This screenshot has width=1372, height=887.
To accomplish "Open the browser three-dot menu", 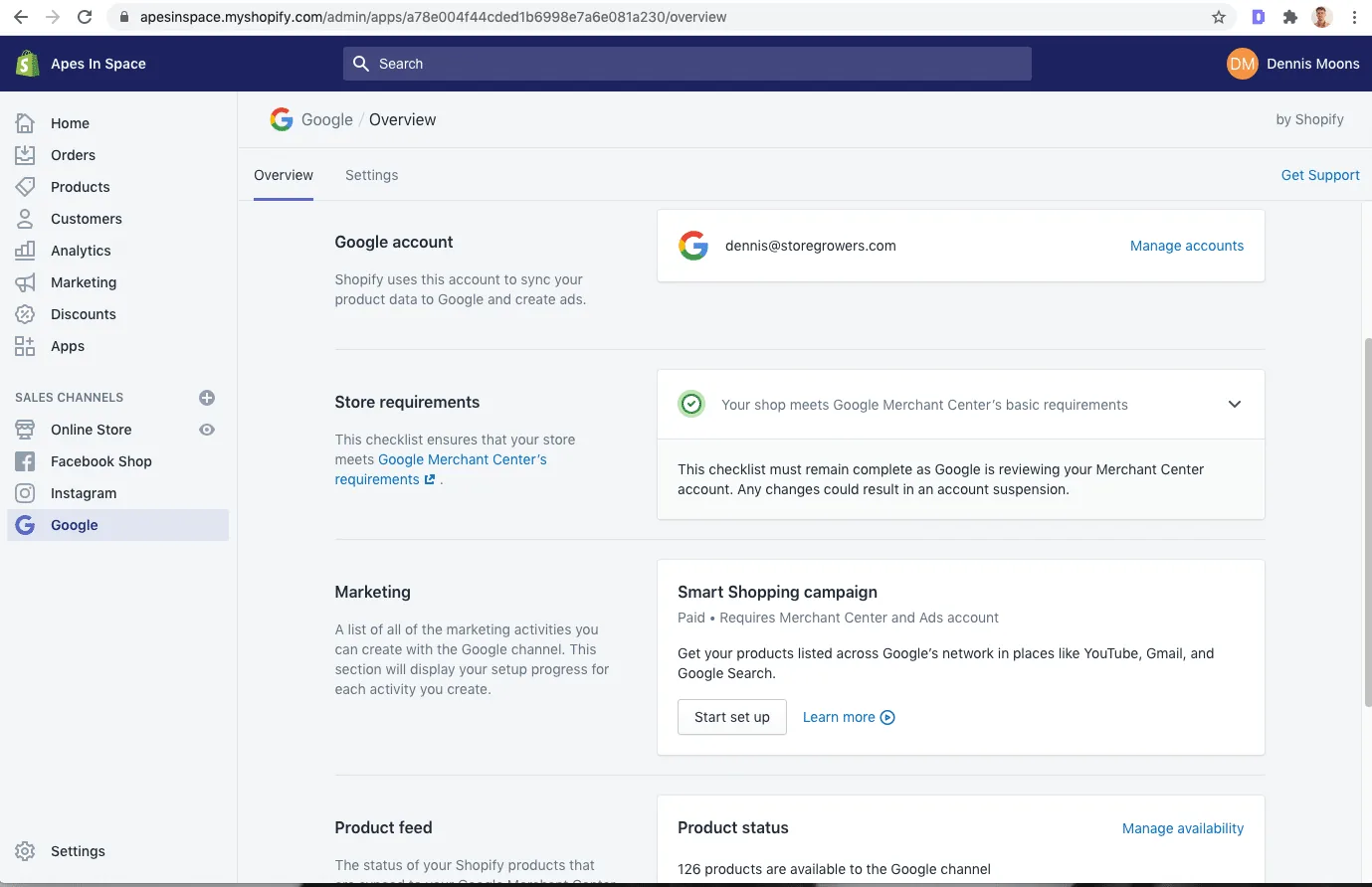I will [1356, 17].
